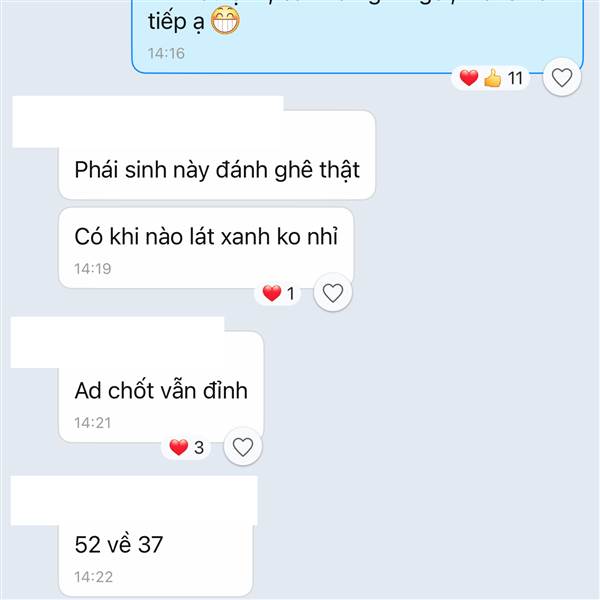The height and width of the screenshot is (600, 600).
Task: Select the "Có khi nào lát xanh ko nhỉ" bubble
Action: click(x=206, y=248)
